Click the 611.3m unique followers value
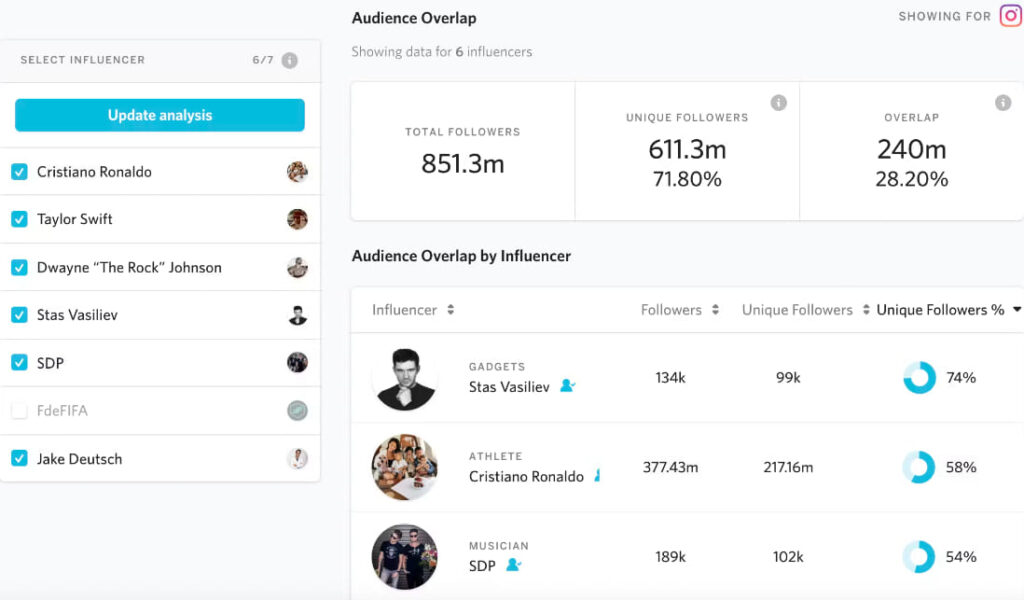Viewport: 1024px width, 600px height. (x=687, y=150)
